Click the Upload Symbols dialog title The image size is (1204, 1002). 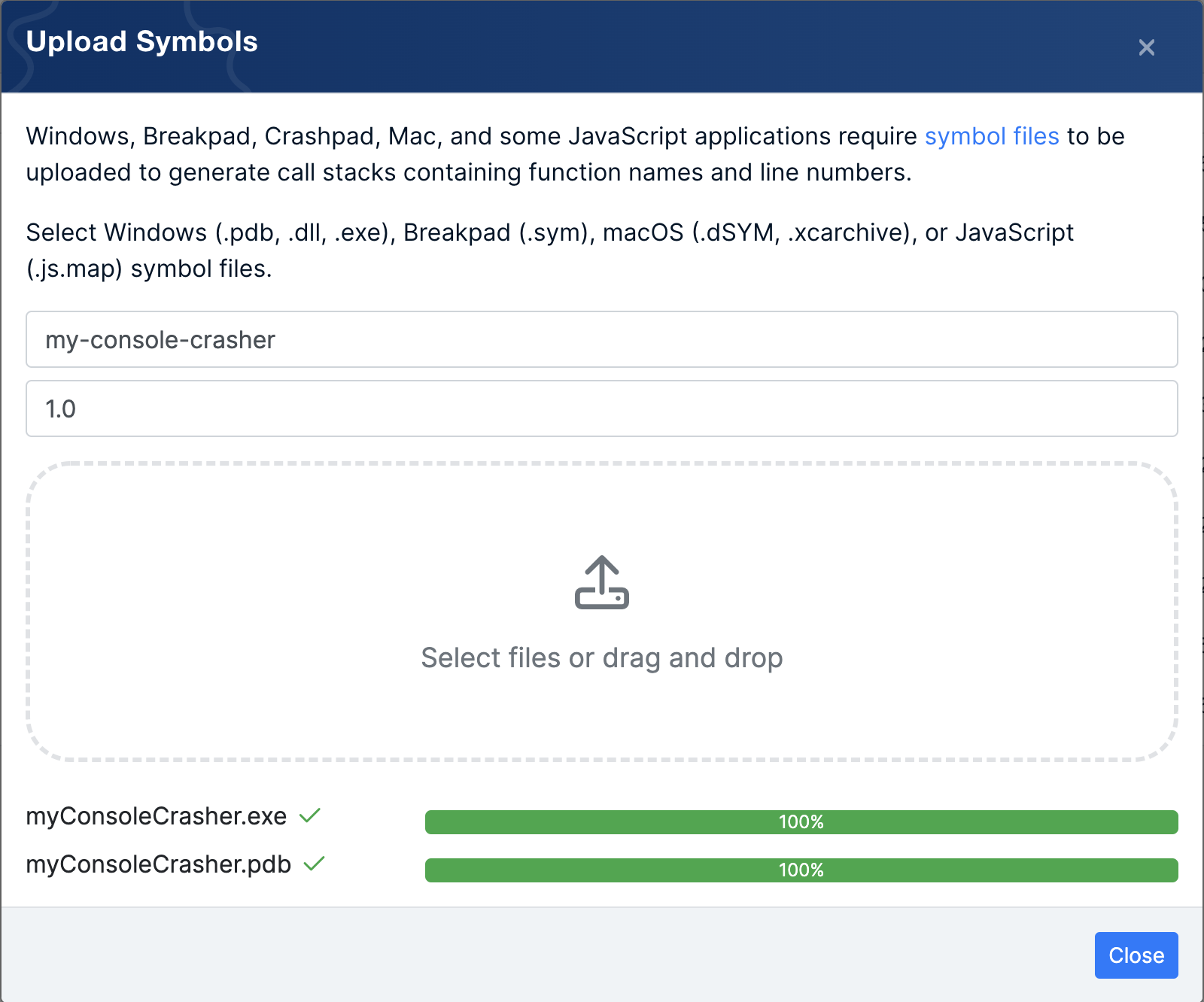pyautogui.click(x=141, y=42)
